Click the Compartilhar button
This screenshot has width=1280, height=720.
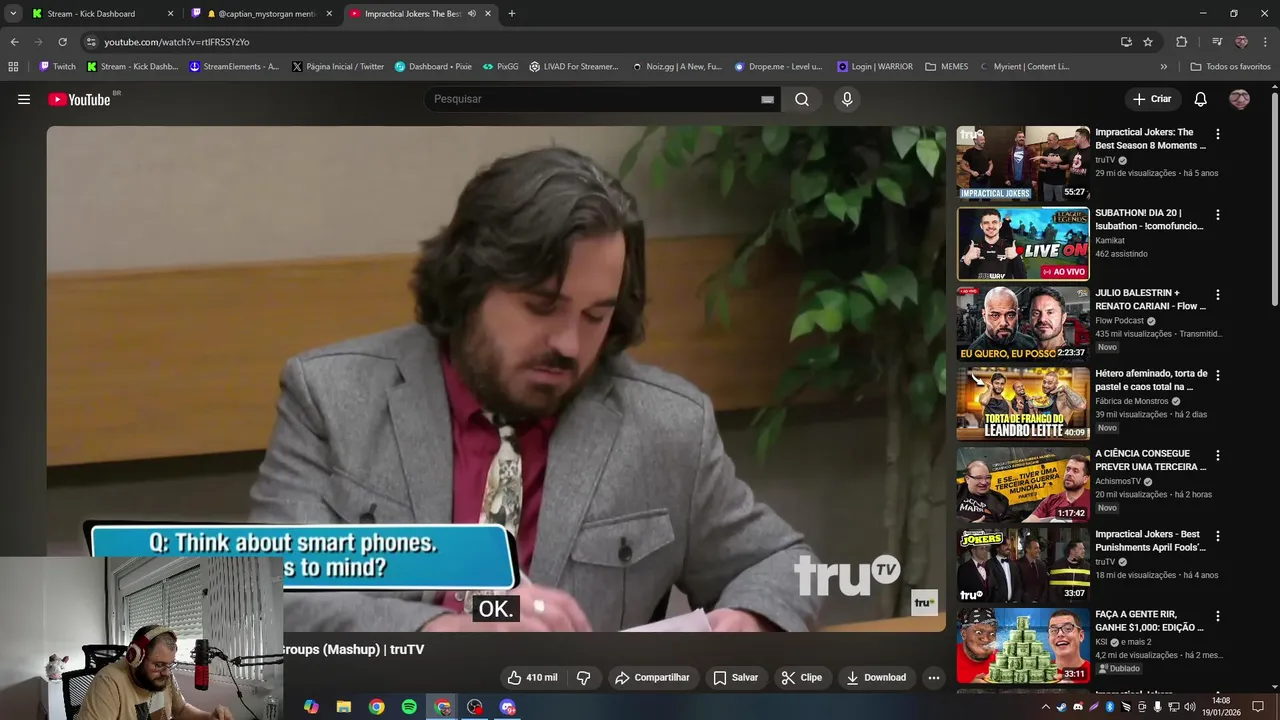(652, 677)
